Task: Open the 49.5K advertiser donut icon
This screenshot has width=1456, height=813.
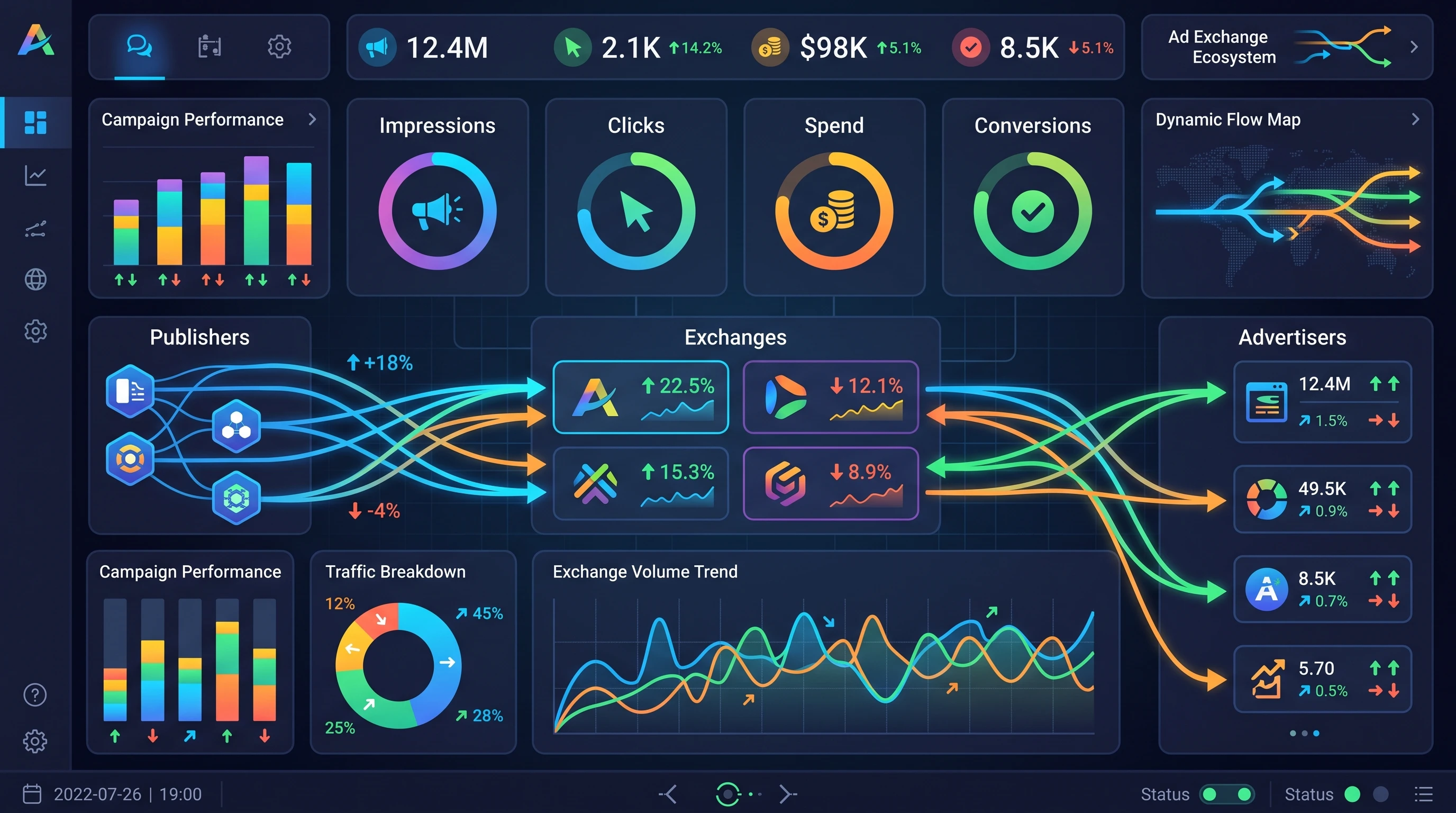Action: [x=1267, y=499]
